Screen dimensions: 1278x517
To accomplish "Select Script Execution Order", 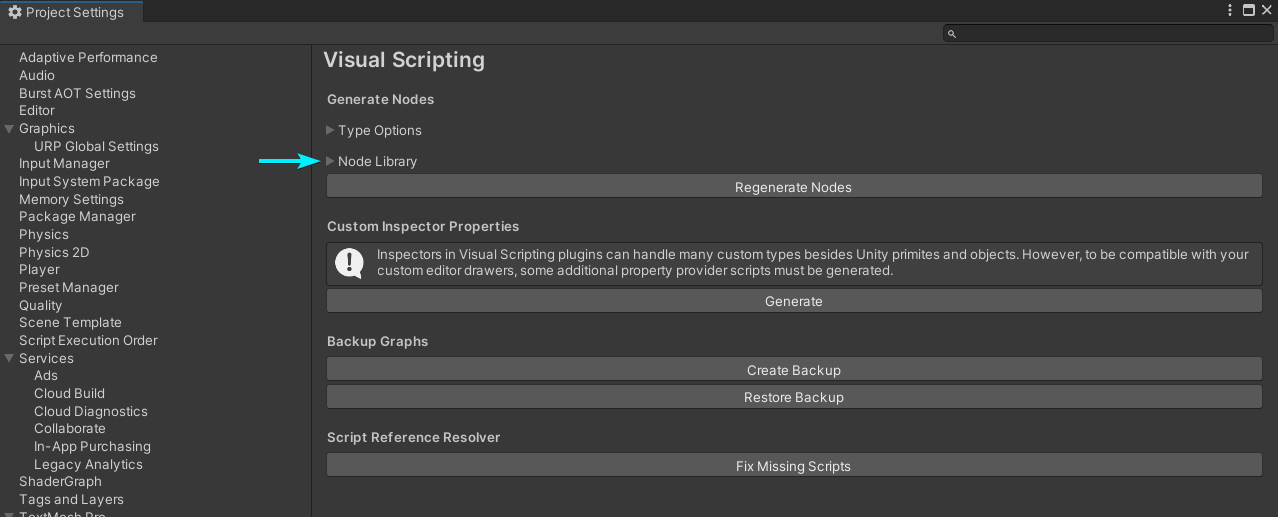I will pos(88,340).
